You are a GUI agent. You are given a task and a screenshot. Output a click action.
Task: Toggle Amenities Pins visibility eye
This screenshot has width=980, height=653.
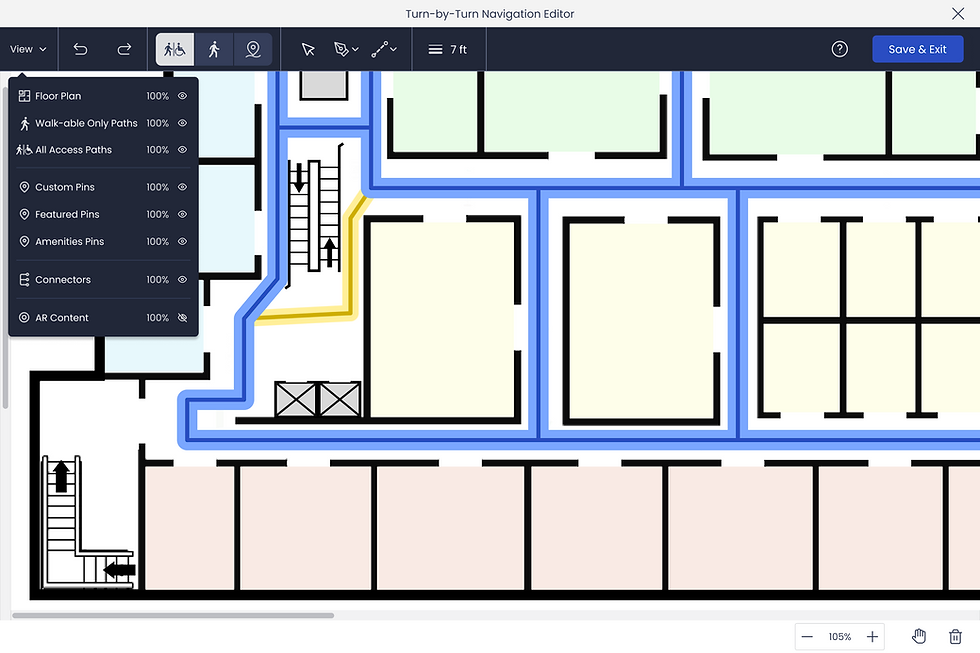tap(182, 241)
